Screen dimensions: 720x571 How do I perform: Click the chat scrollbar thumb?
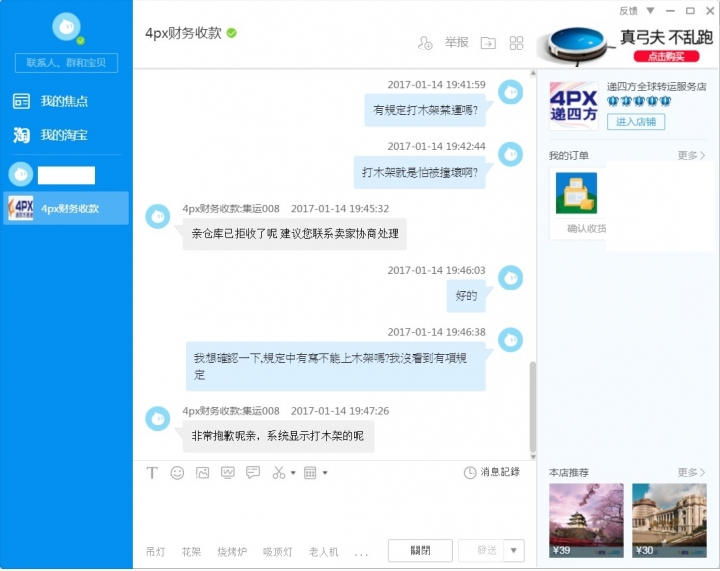coord(533,407)
